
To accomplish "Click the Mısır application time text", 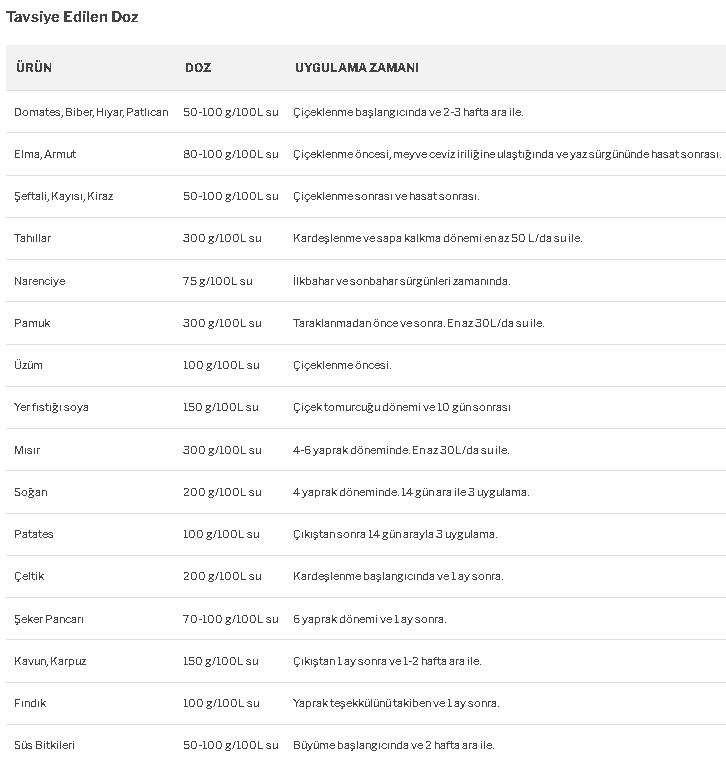I will 401,450.
